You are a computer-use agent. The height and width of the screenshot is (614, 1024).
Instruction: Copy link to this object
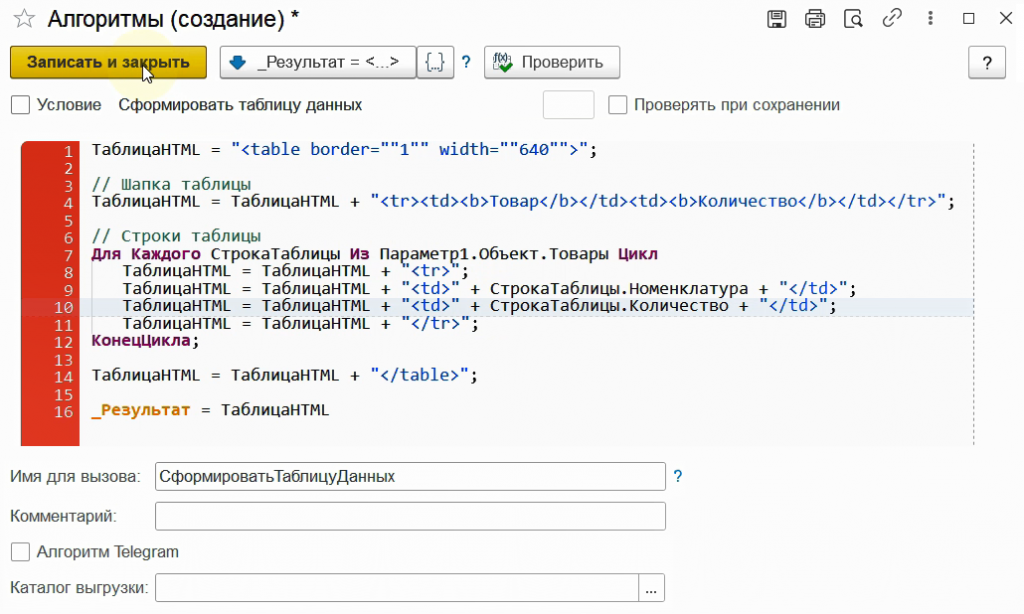[891, 18]
